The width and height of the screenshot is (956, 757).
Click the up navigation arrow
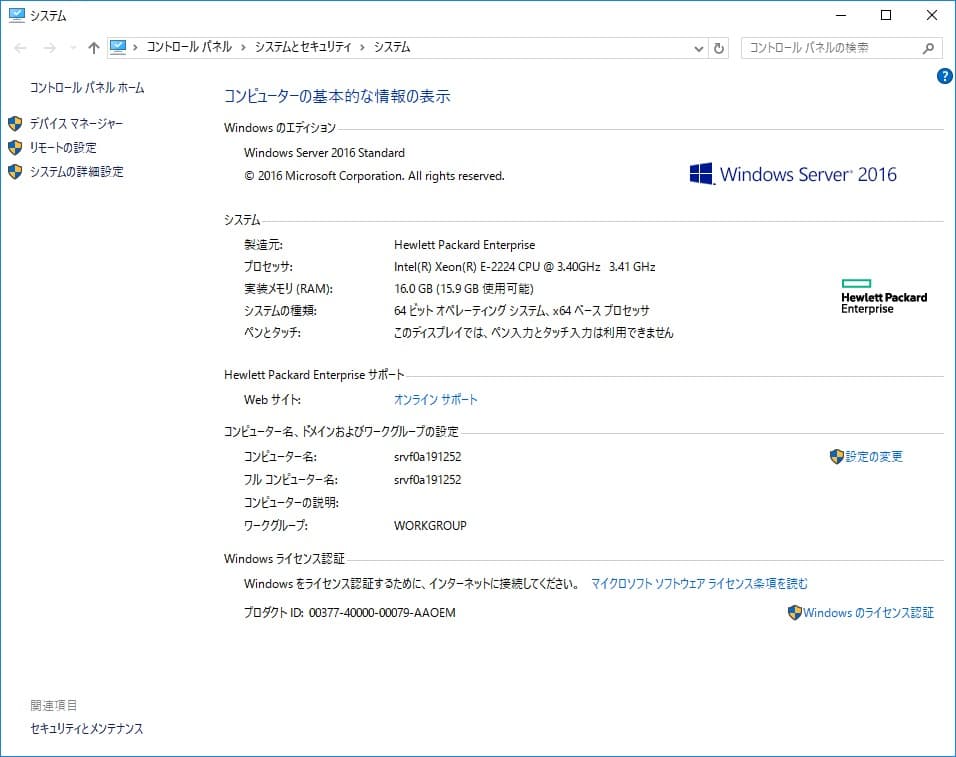92,46
